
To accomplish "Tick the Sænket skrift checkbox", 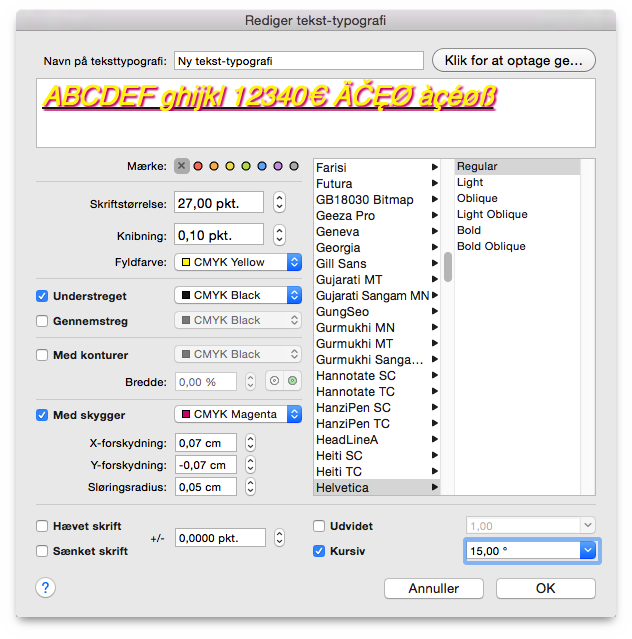I will click(x=42, y=551).
